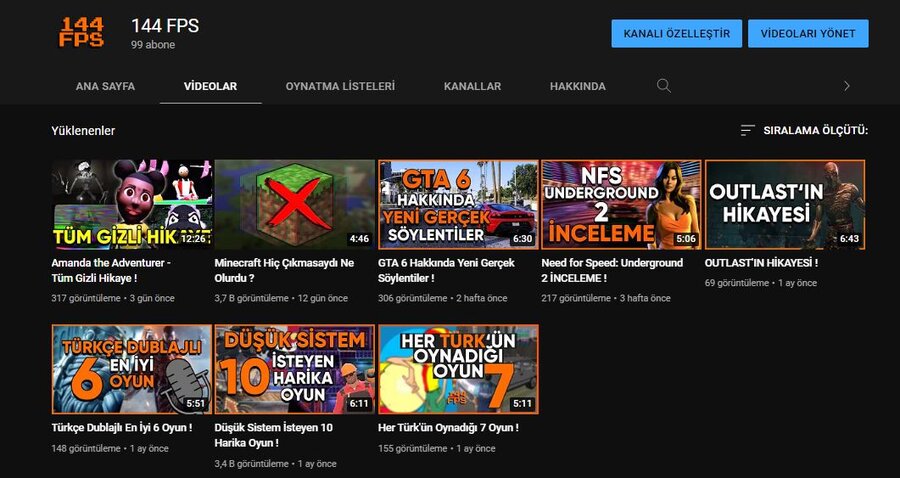Click '155 görüntüleme • 1 ay önce' text
The width and height of the screenshot is (900, 478).
coord(436,449)
